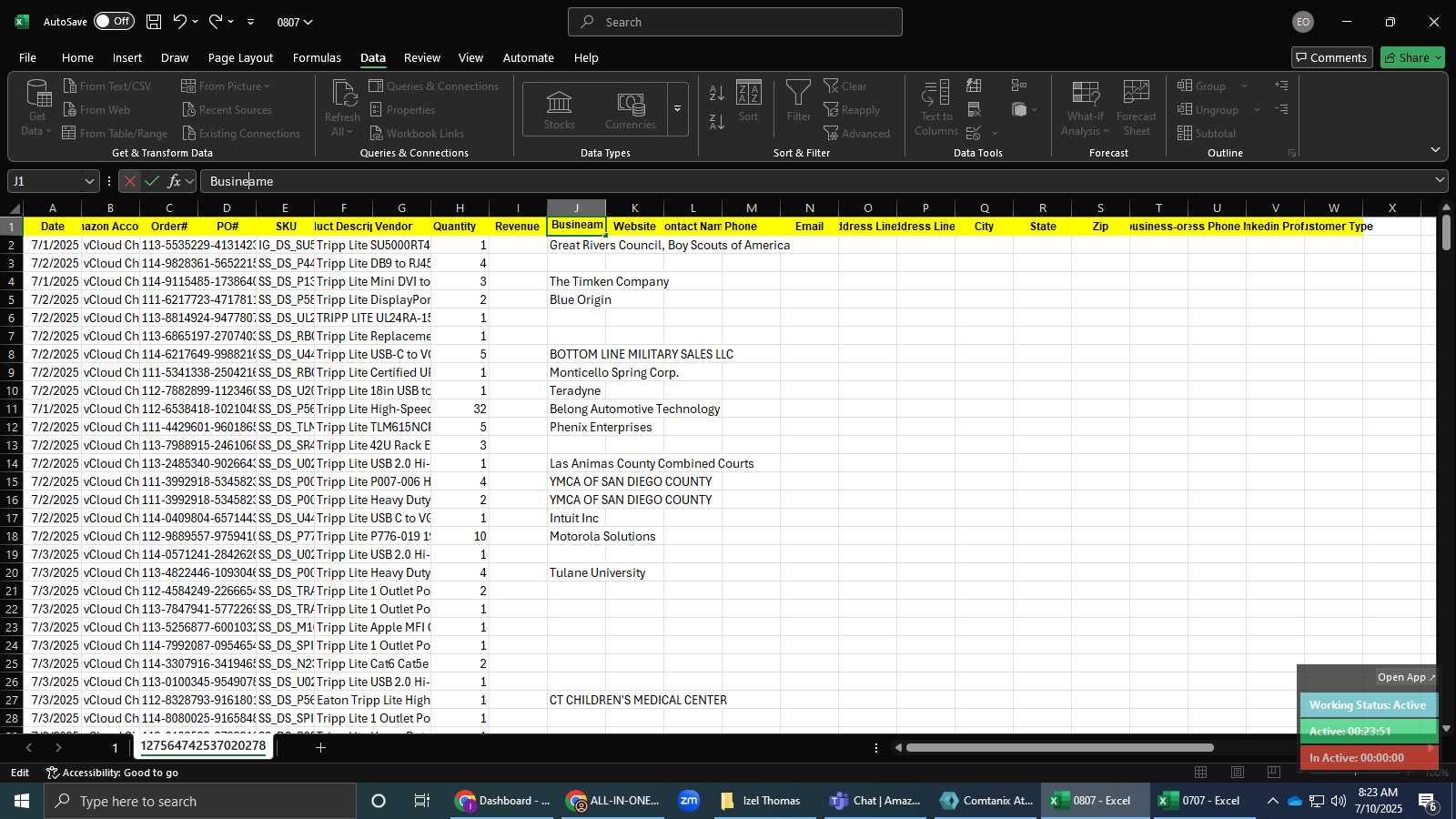This screenshot has height=819, width=1456.
Task: Open the Group dropdown arrow
Action: [x=1244, y=86]
